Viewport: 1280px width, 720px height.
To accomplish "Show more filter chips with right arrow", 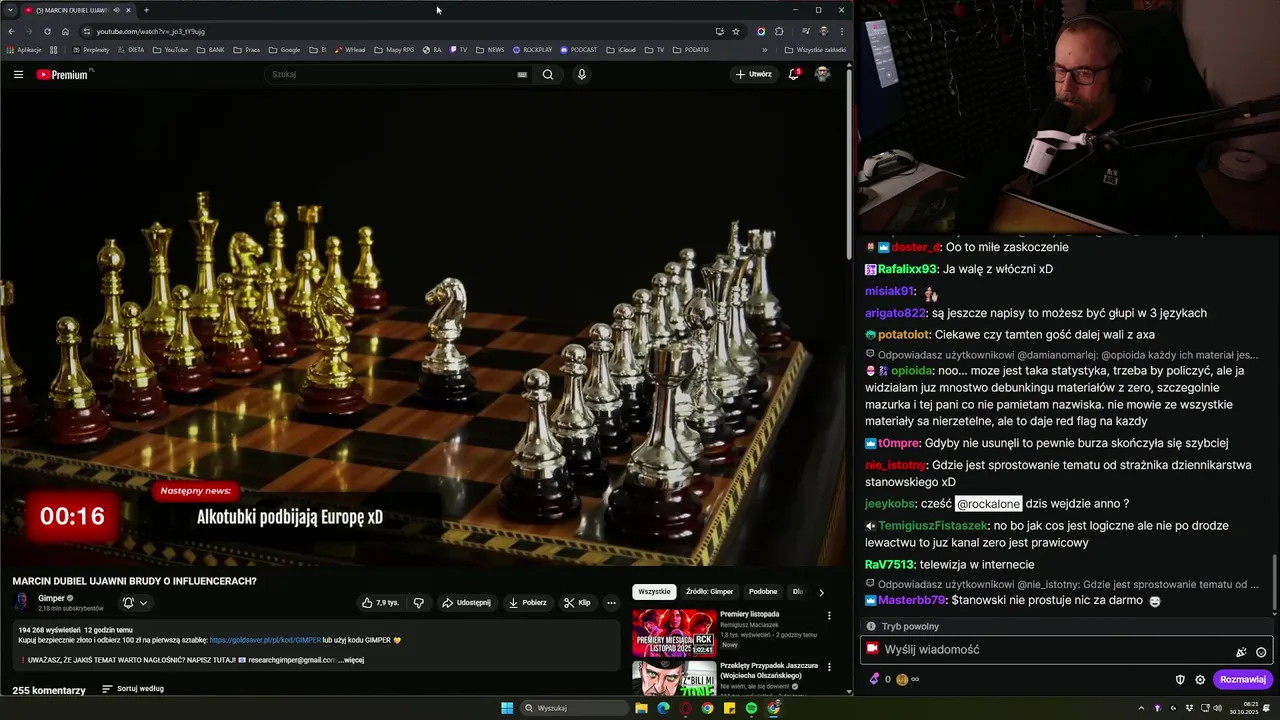I will pos(821,592).
